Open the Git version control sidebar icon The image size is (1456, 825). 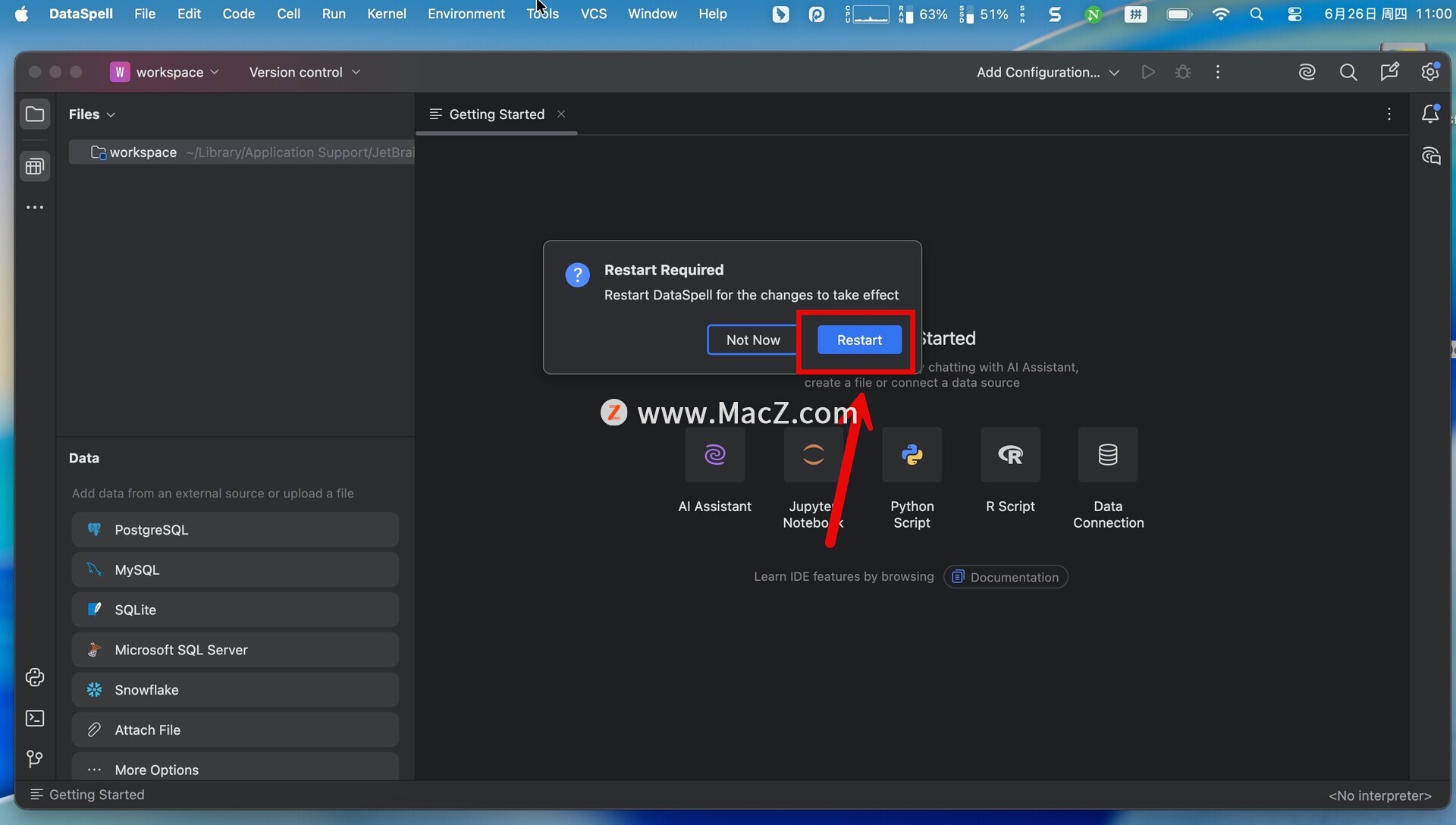[35, 759]
